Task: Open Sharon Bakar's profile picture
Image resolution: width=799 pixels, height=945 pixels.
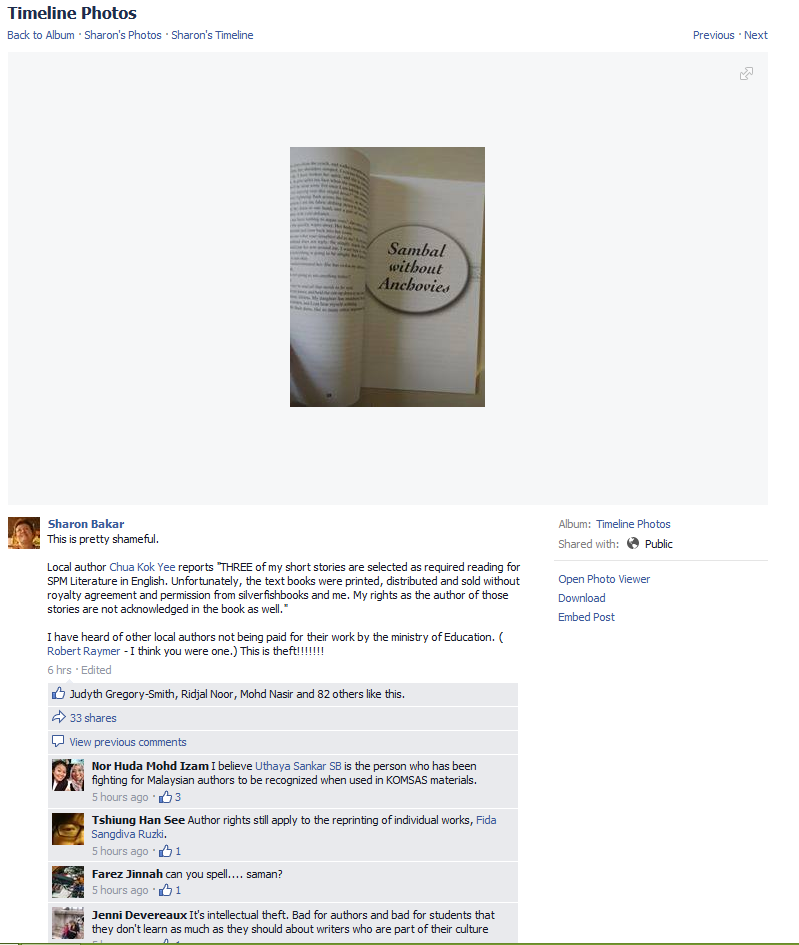Action: click(x=24, y=533)
